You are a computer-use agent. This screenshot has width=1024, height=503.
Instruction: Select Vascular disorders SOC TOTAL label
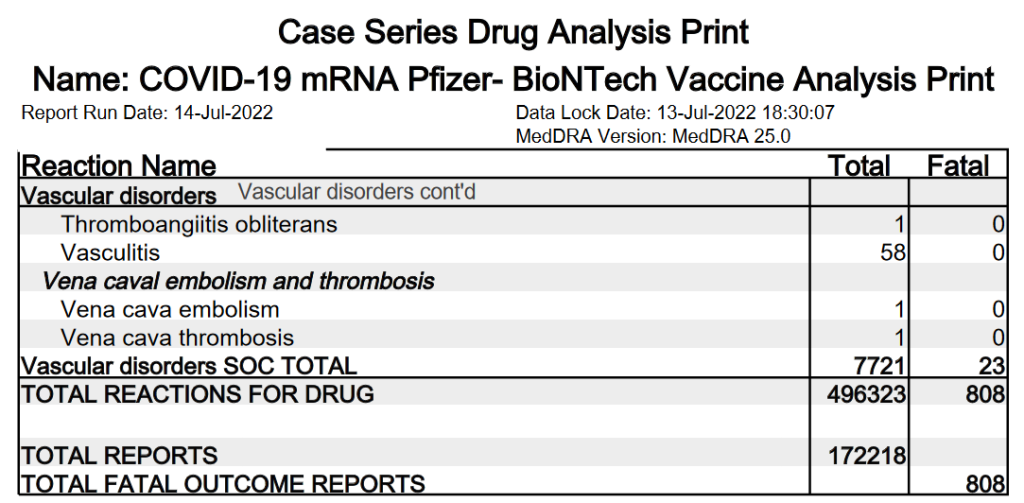189,365
